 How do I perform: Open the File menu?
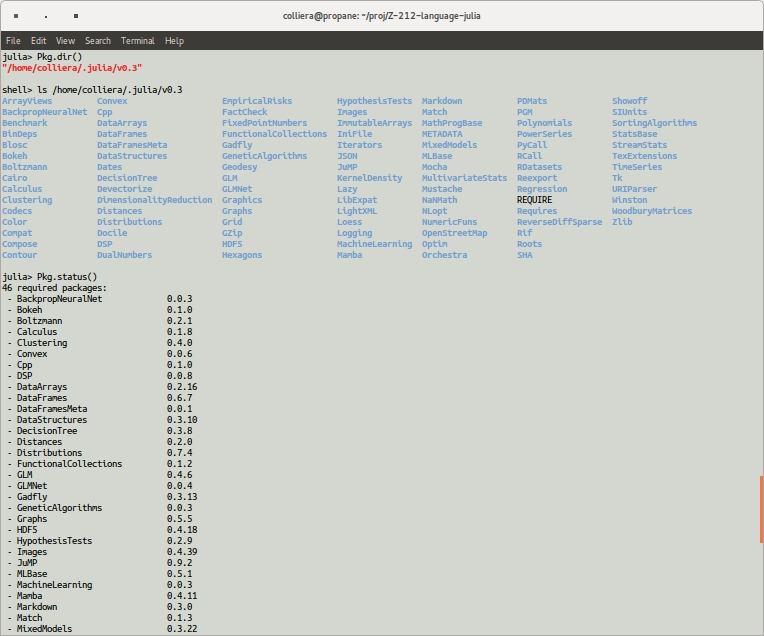point(13,41)
